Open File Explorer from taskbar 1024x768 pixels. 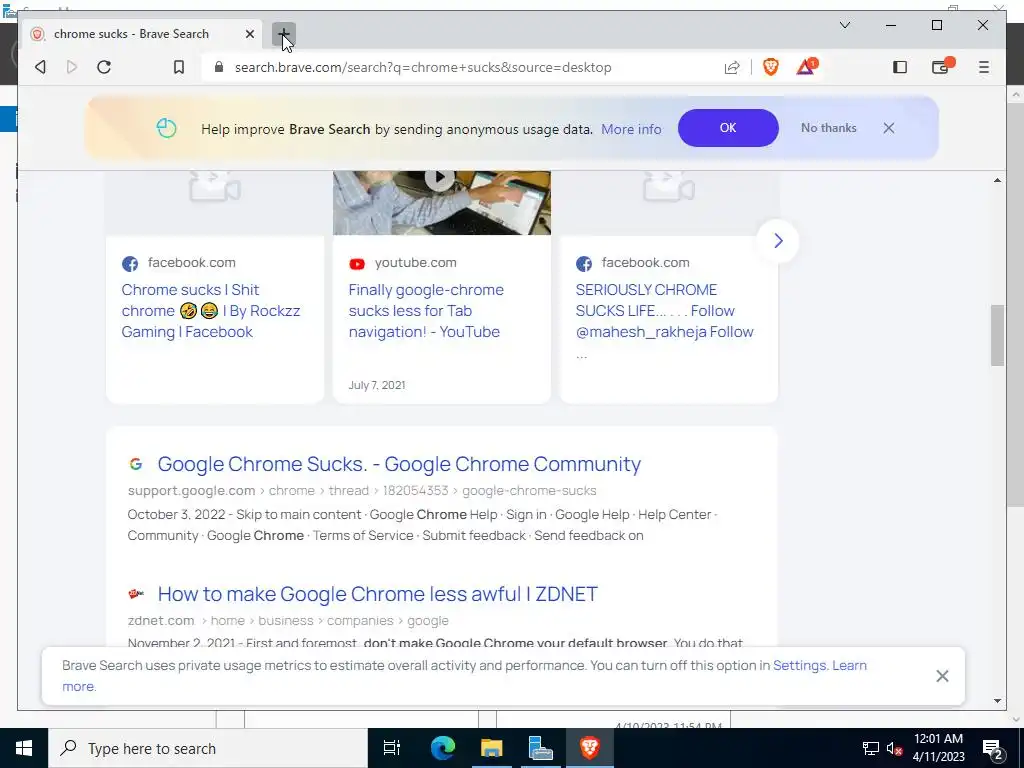pyautogui.click(x=491, y=748)
